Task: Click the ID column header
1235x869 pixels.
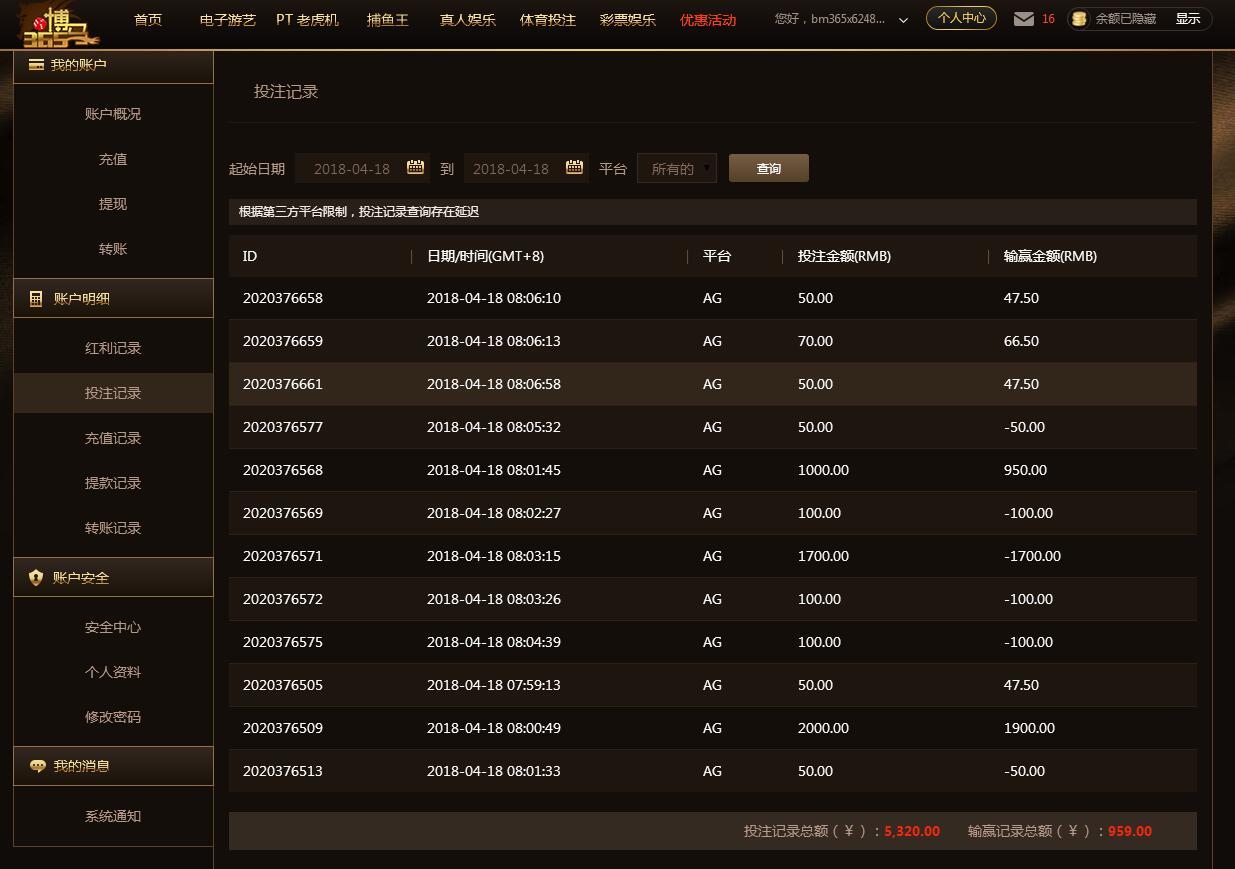Action: [250, 256]
